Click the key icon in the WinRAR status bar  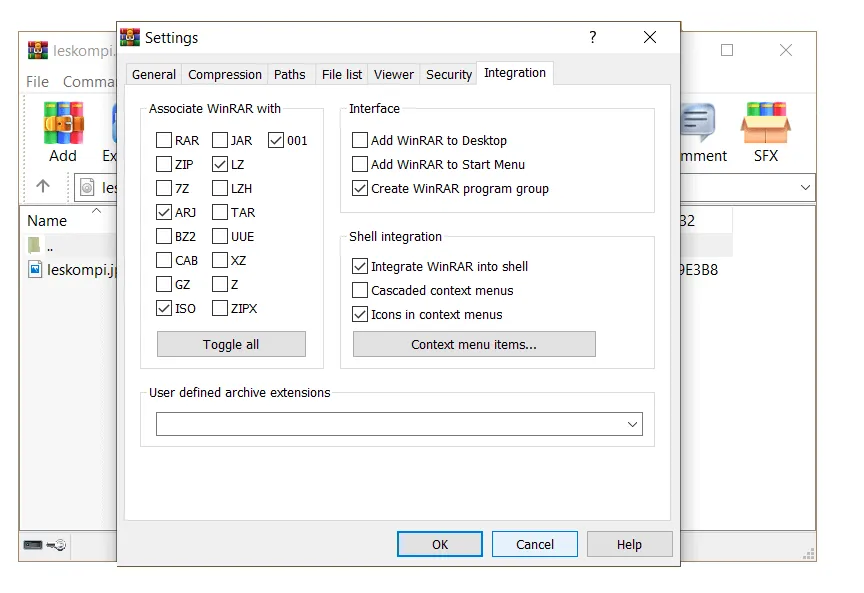[x=56, y=545]
